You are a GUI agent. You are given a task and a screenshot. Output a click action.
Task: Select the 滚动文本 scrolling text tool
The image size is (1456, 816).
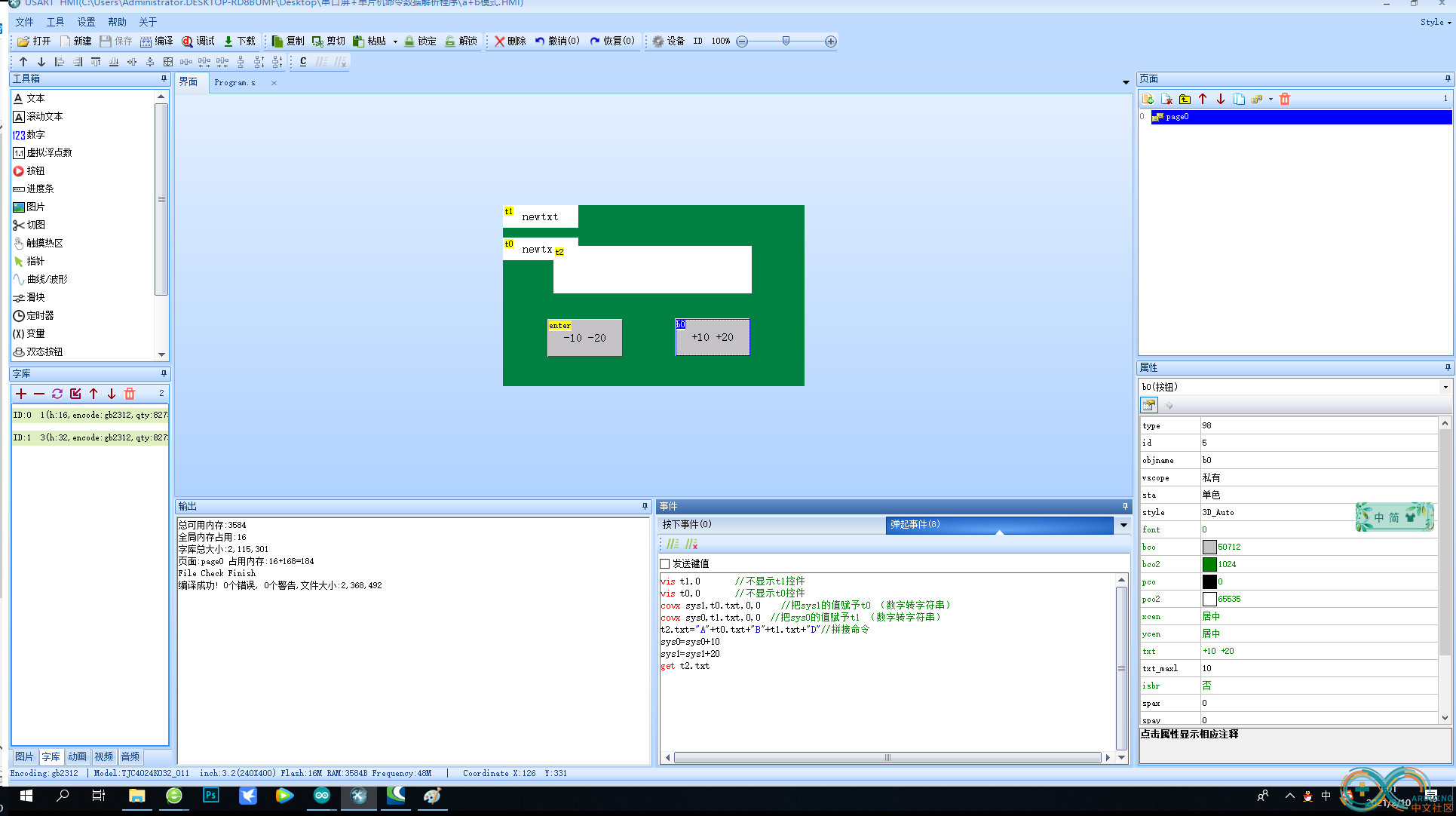[x=38, y=116]
